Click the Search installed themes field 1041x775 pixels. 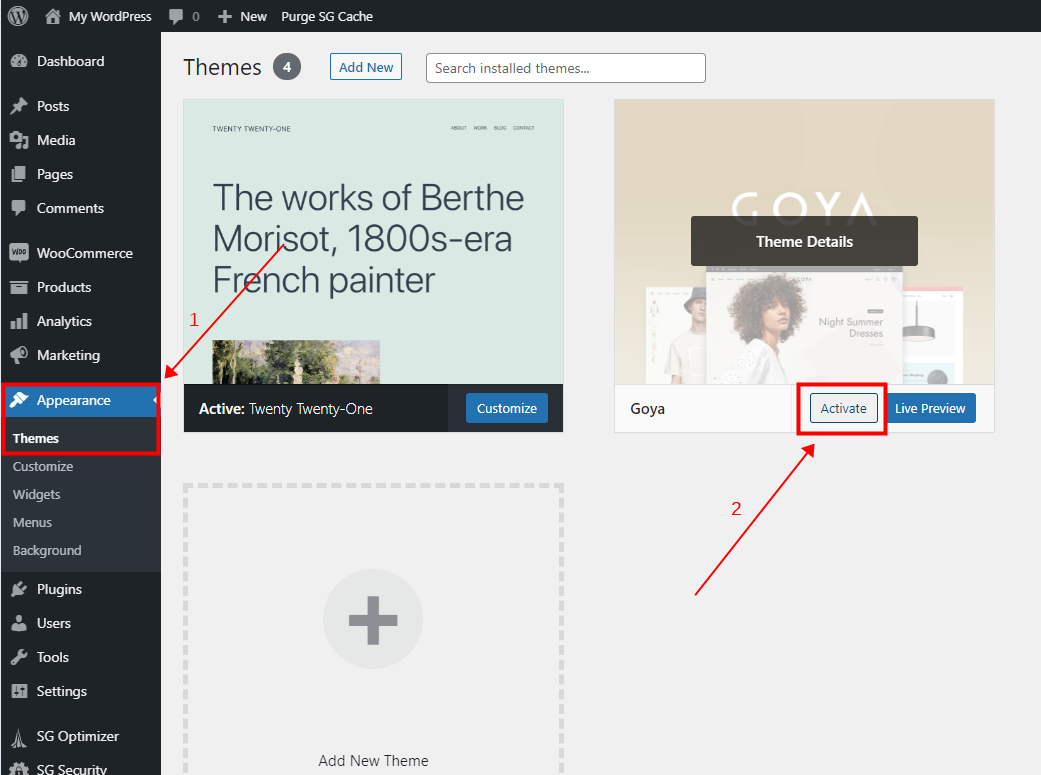[x=566, y=68]
